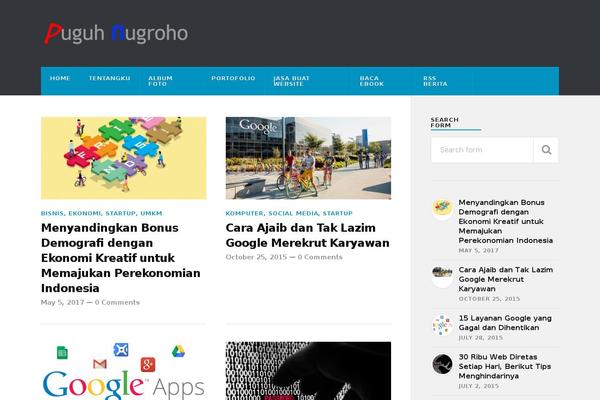
Task: Open EKONOMI category link
Action: [x=85, y=213]
